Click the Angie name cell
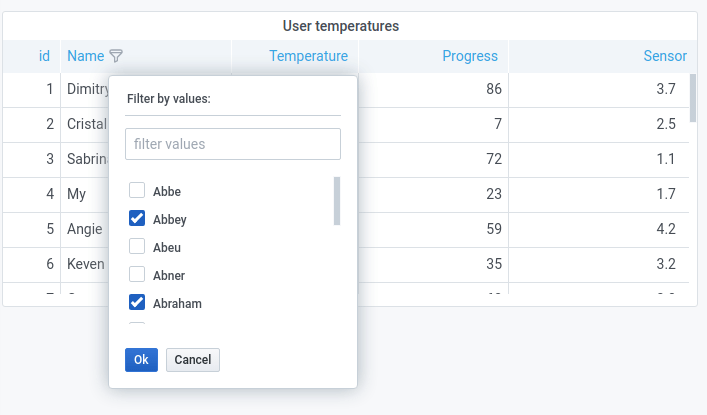The image size is (707, 415). 85,229
